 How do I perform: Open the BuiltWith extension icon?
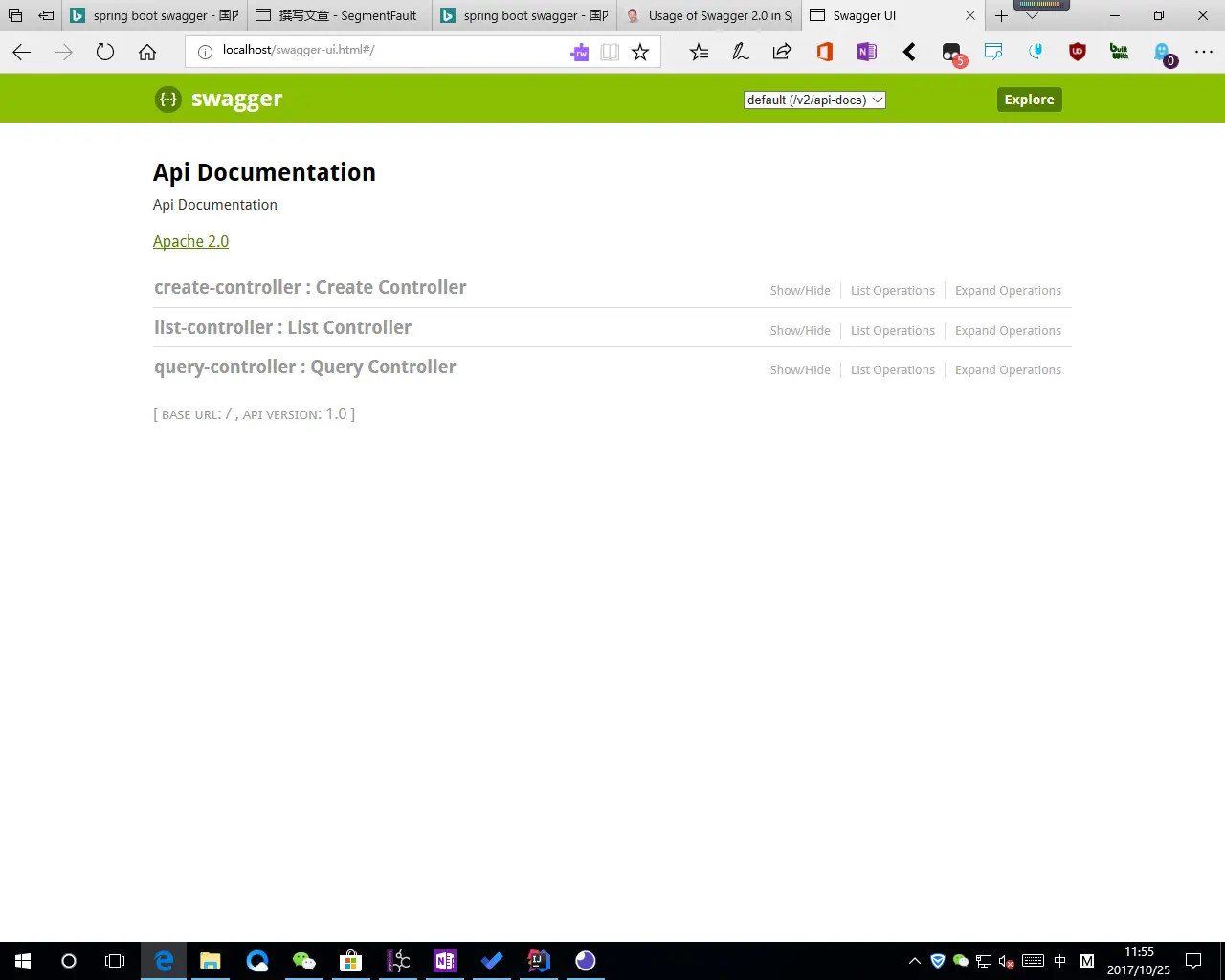(1119, 53)
